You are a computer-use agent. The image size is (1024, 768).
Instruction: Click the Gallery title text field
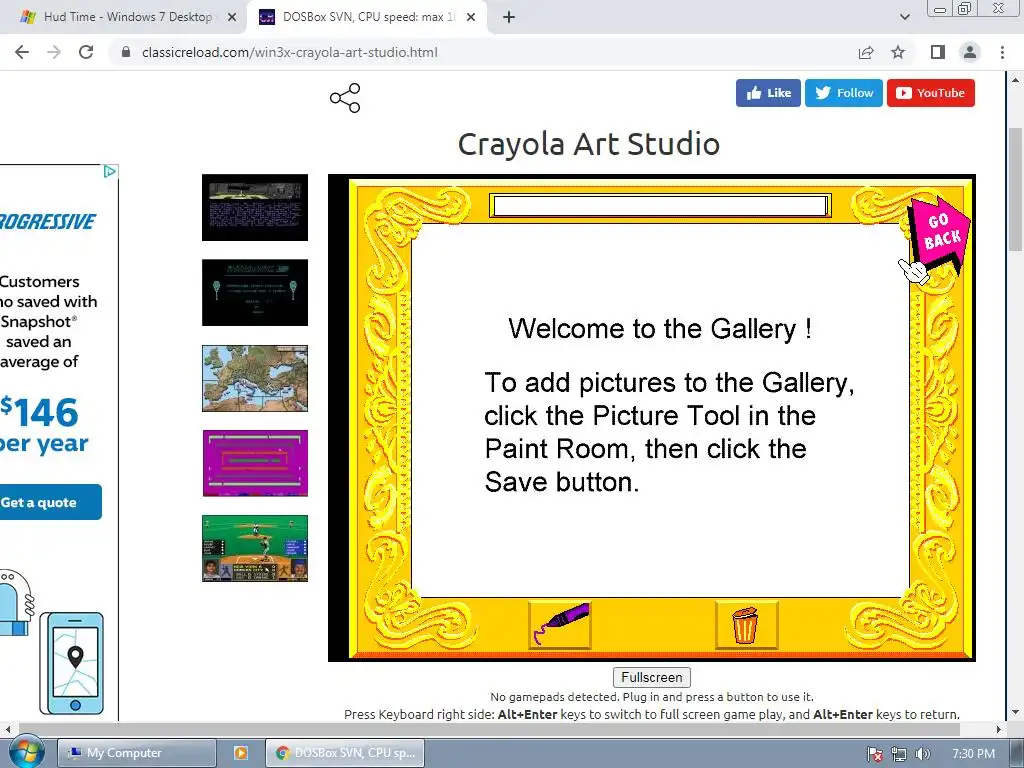(660, 206)
